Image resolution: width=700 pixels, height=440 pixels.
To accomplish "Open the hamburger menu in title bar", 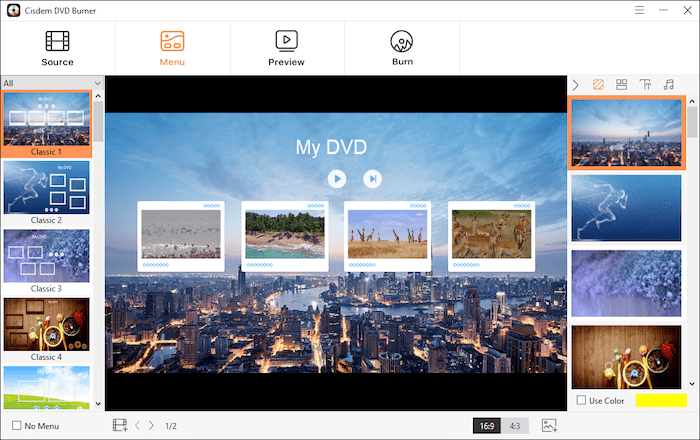I will pos(639,10).
